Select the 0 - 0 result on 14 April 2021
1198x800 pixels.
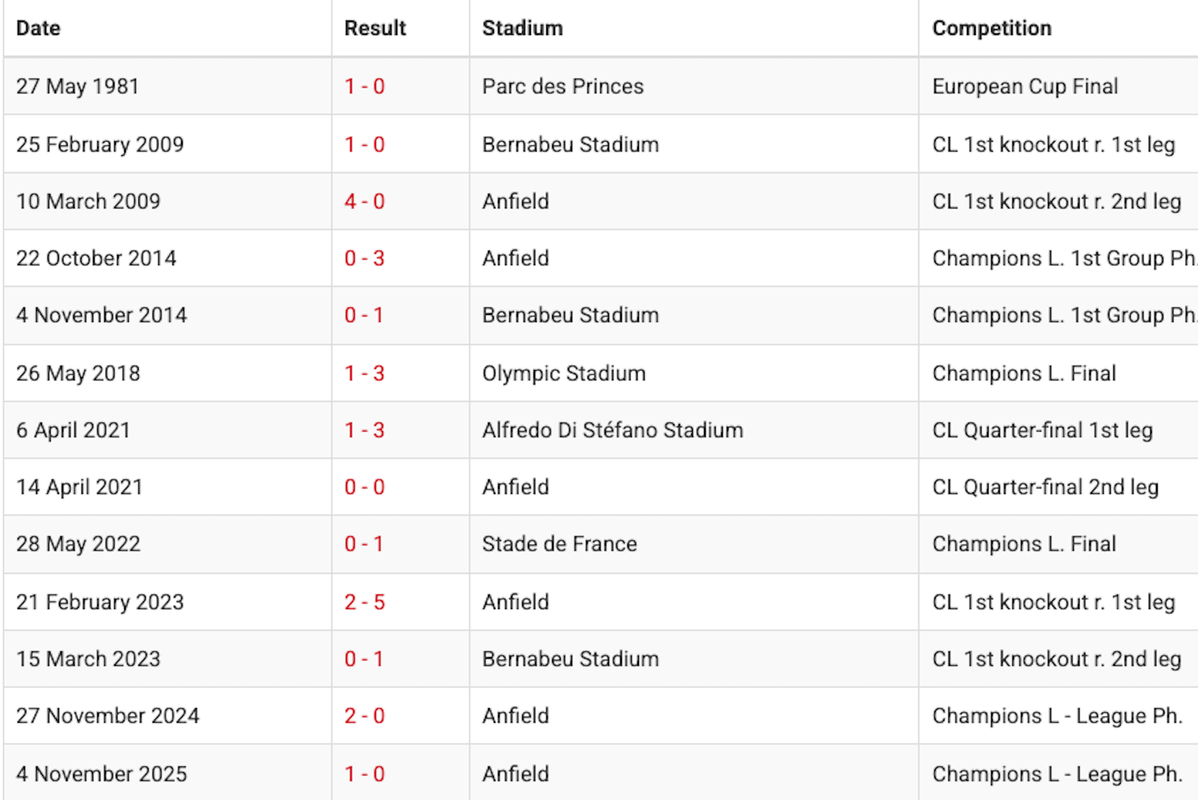point(365,488)
